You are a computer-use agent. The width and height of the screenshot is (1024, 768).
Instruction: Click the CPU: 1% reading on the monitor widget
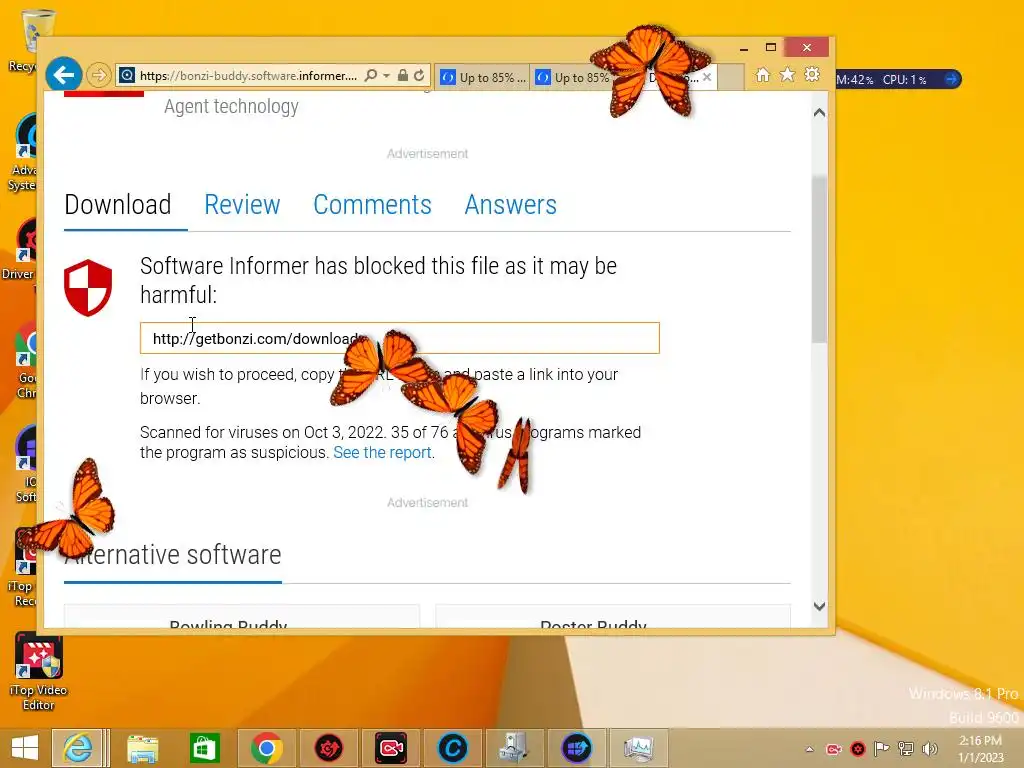click(x=904, y=80)
